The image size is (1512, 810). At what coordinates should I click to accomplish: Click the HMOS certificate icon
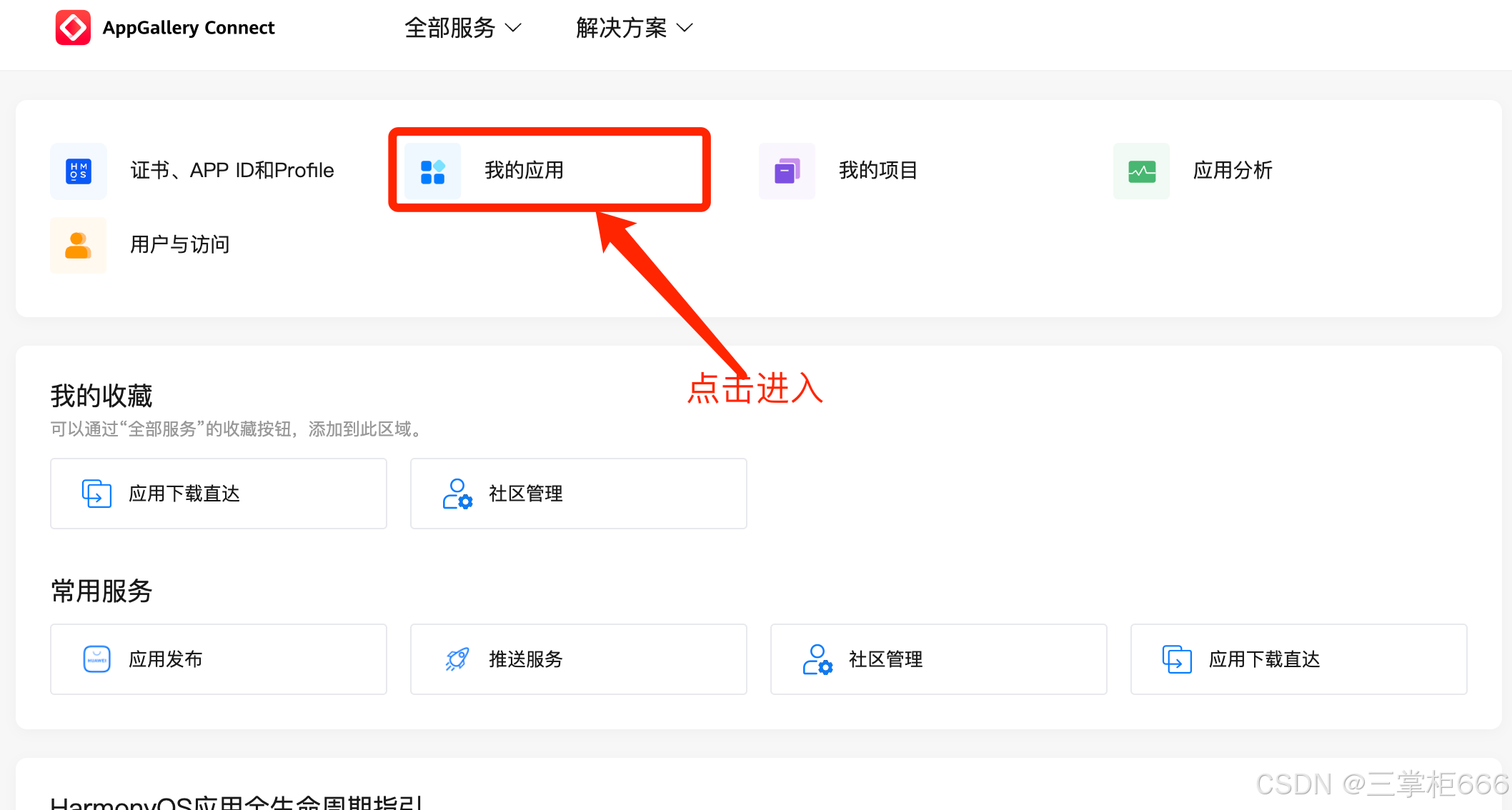tap(79, 171)
